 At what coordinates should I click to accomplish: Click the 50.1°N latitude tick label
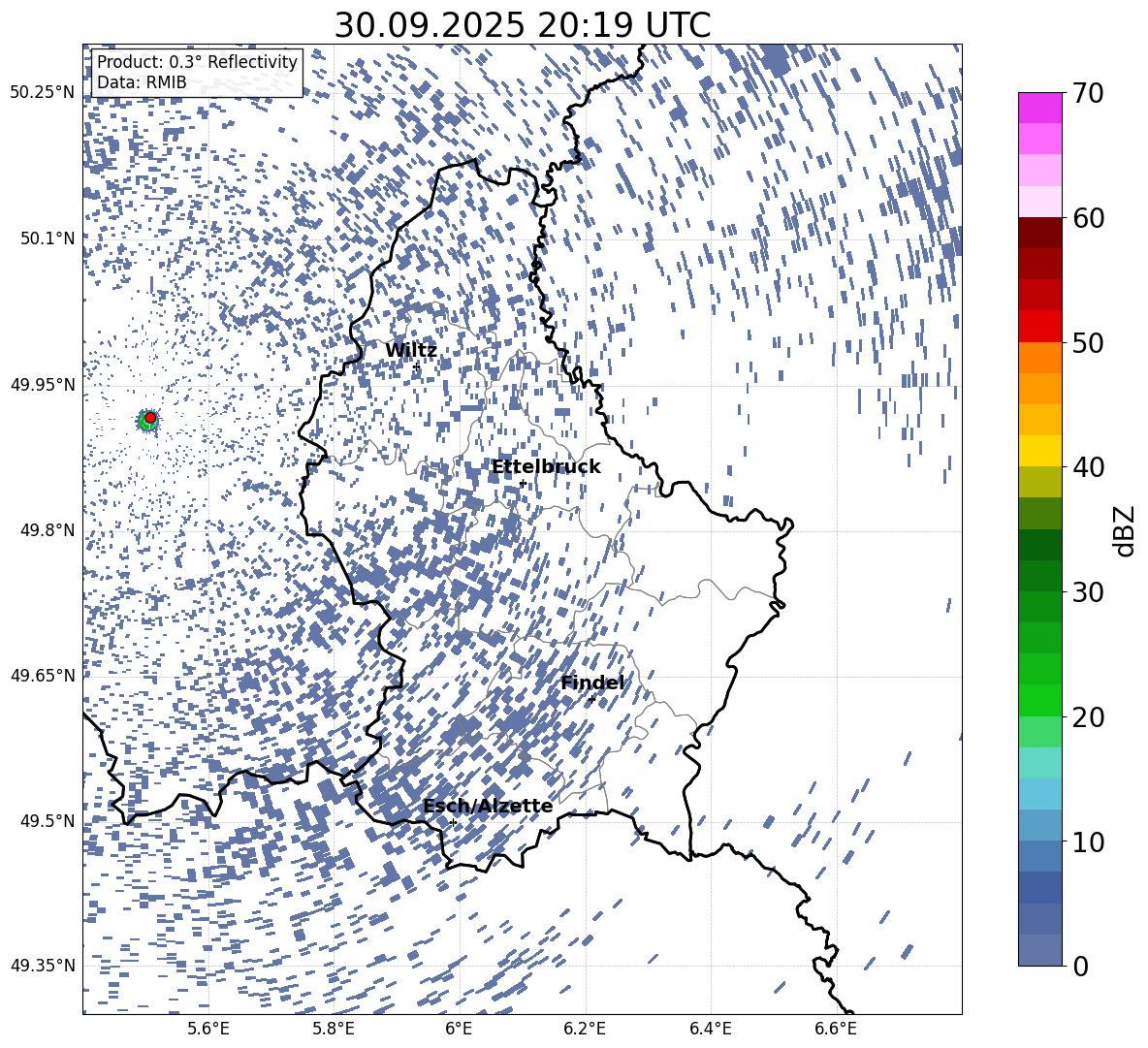(x=48, y=238)
